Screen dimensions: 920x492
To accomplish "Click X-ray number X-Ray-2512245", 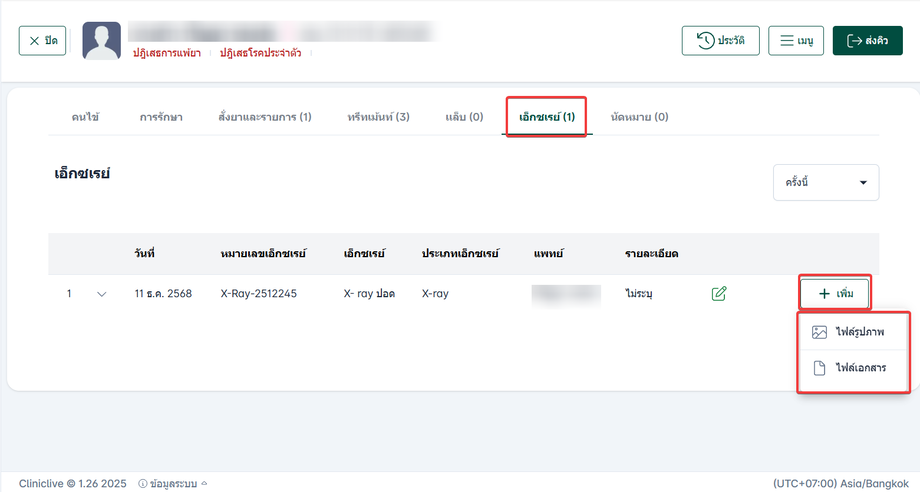I will (x=259, y=293).
